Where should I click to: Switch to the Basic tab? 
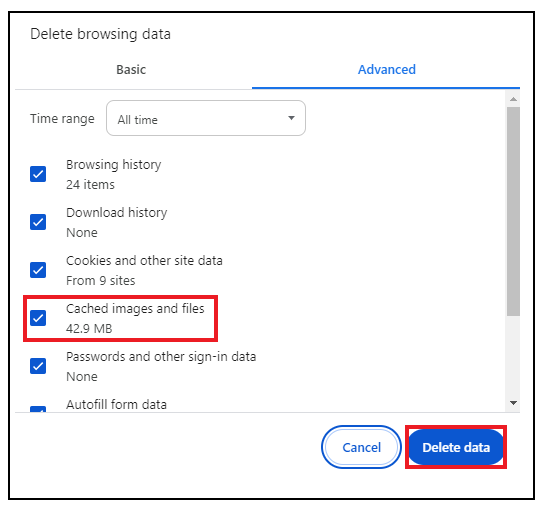[131, 70]
